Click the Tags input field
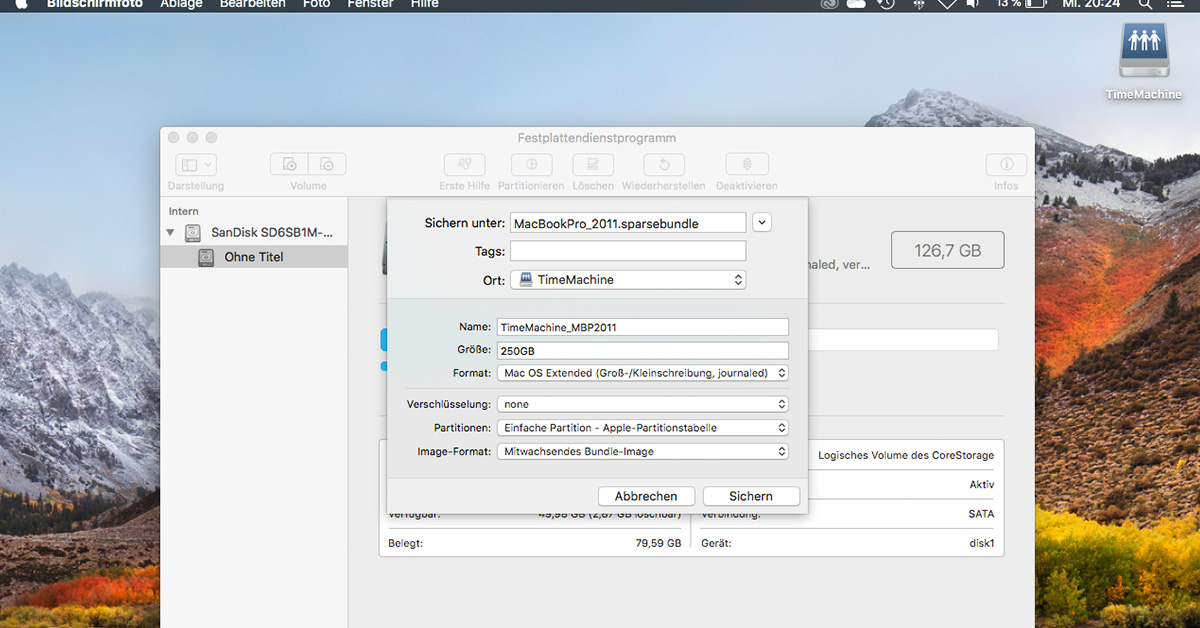The image size is (1200, 628). coord(628,251)
